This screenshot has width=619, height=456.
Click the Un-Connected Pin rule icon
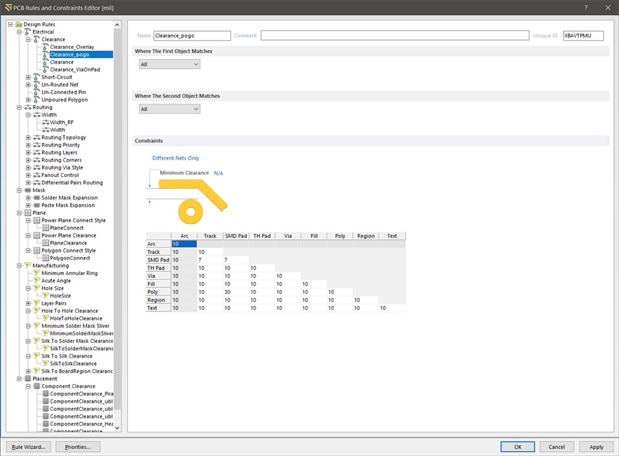[37, 92]
